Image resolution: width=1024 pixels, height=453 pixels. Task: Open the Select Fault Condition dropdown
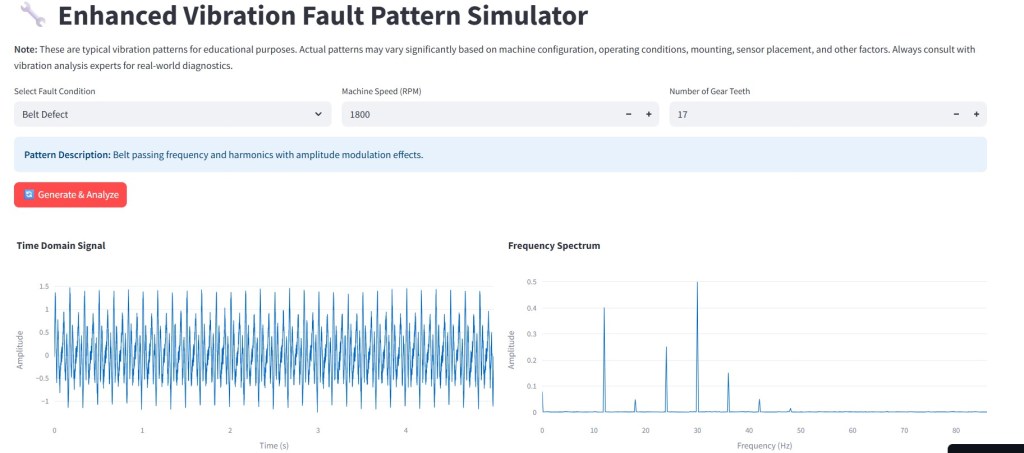click(x=172, y=114)
